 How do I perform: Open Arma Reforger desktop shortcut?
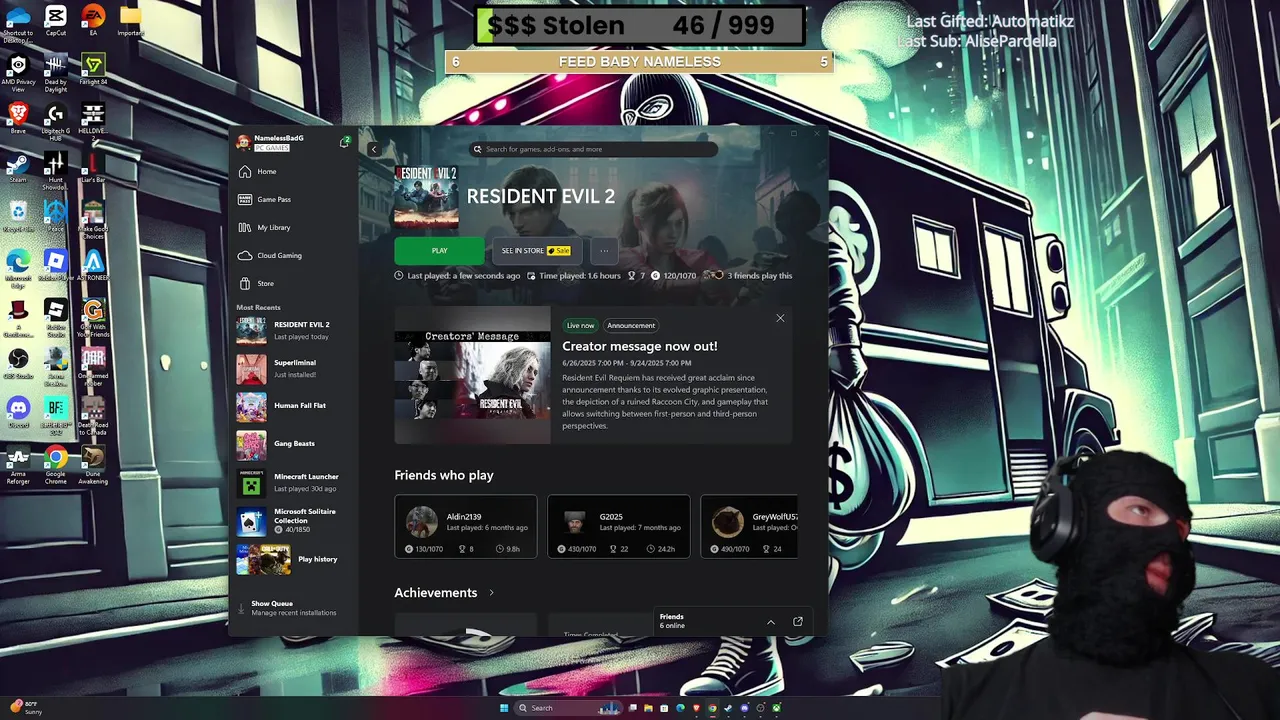point(18,465)
